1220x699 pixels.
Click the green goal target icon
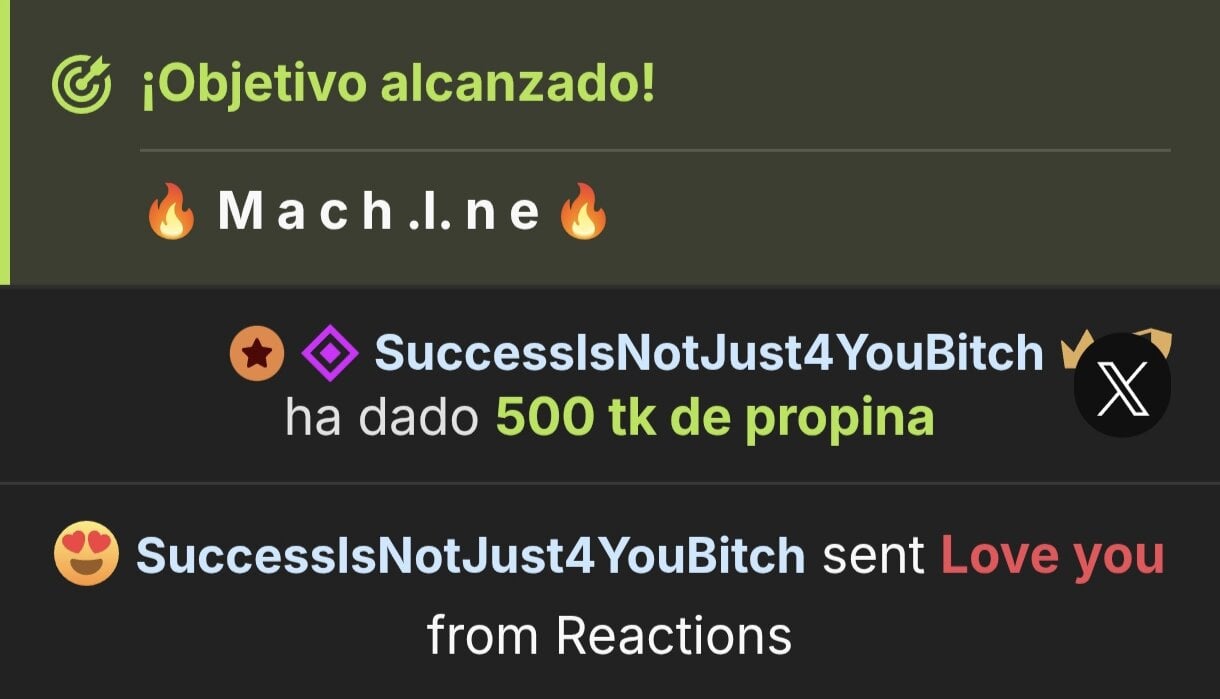(82, 85)
